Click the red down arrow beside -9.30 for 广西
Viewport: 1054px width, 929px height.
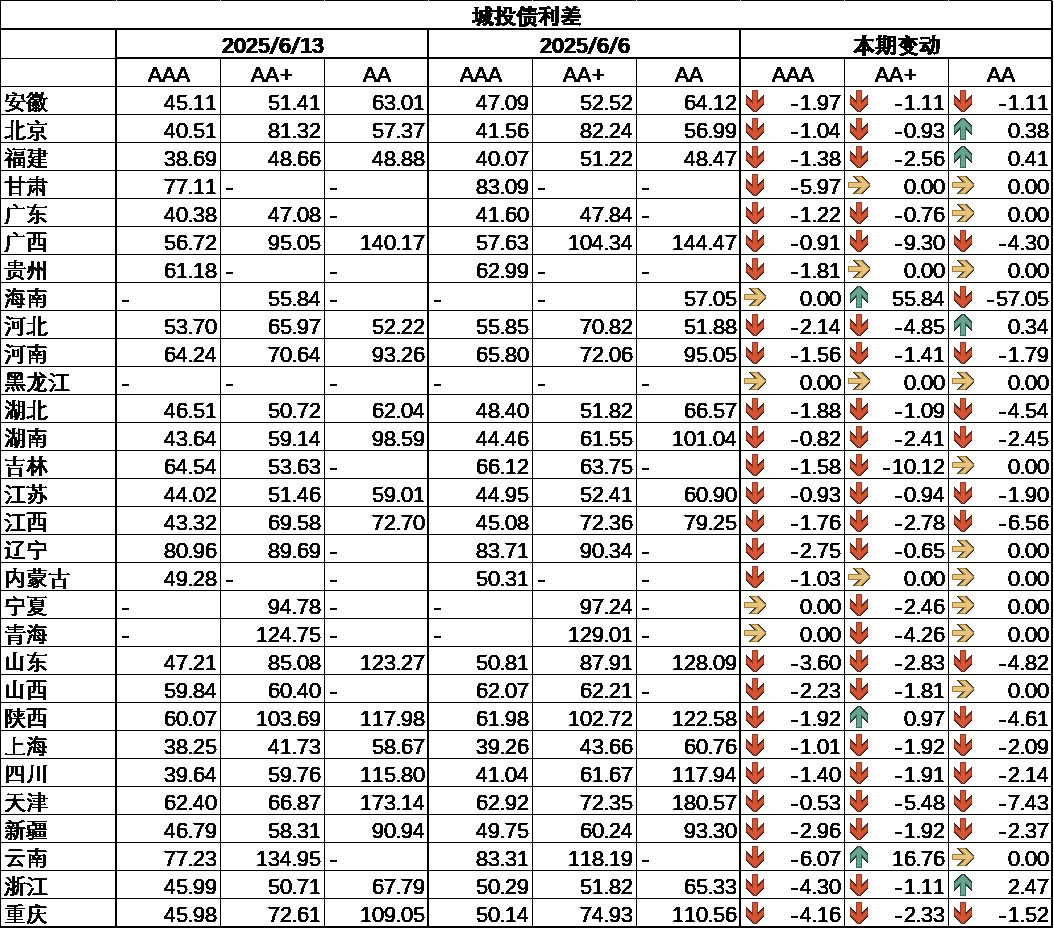(859, 242)
